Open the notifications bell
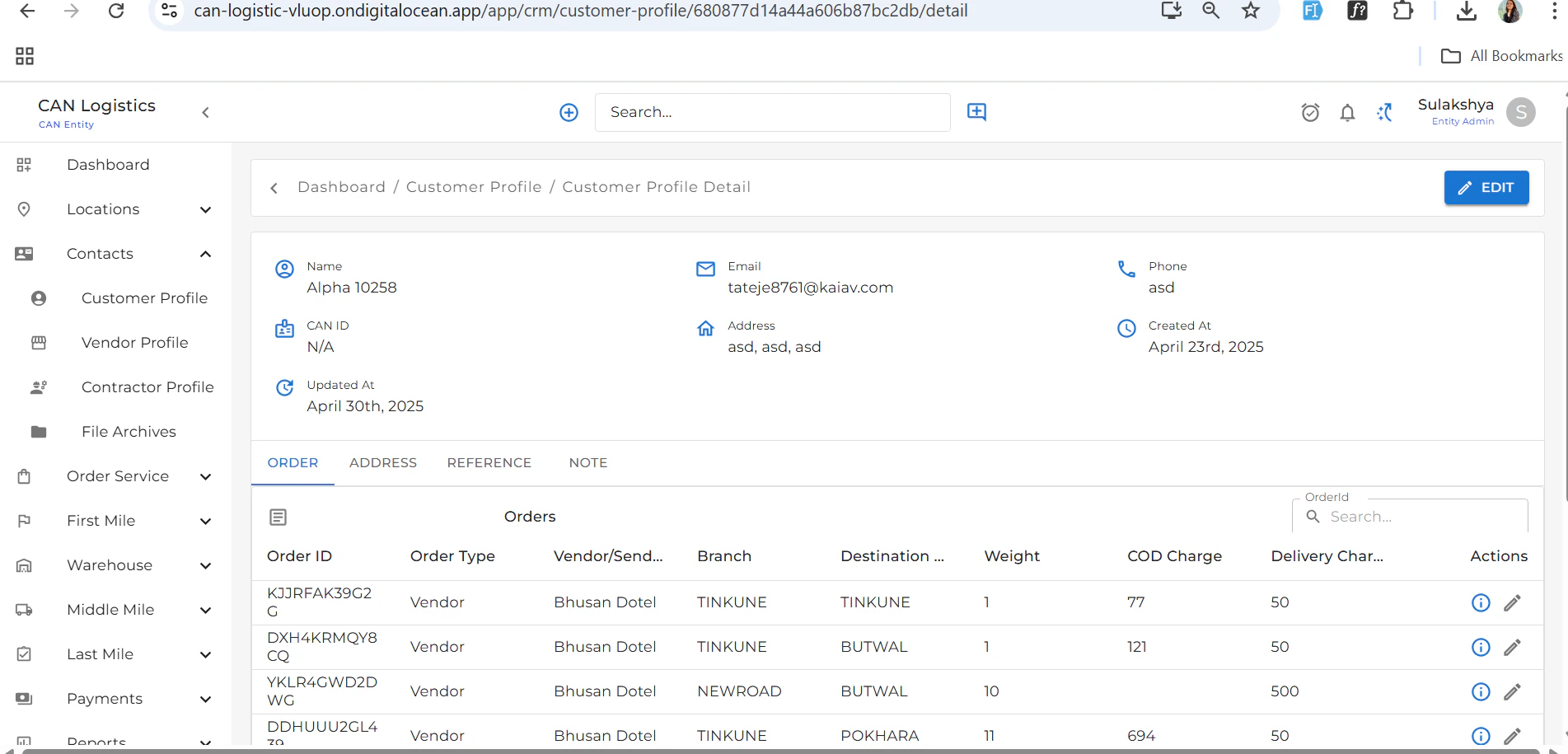Viewport: 1568px width, 754px height. point(1347,112)
